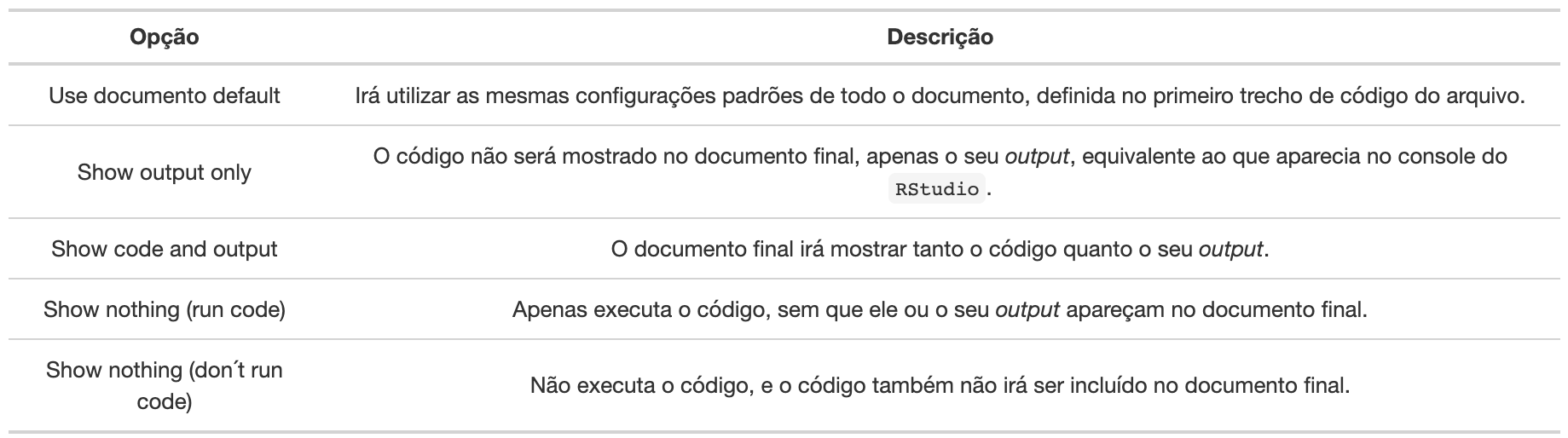Click the "Opção" column header
The width and height of the screenshot is (1568, 438).
pyautogui.click(x=165, y=37)
